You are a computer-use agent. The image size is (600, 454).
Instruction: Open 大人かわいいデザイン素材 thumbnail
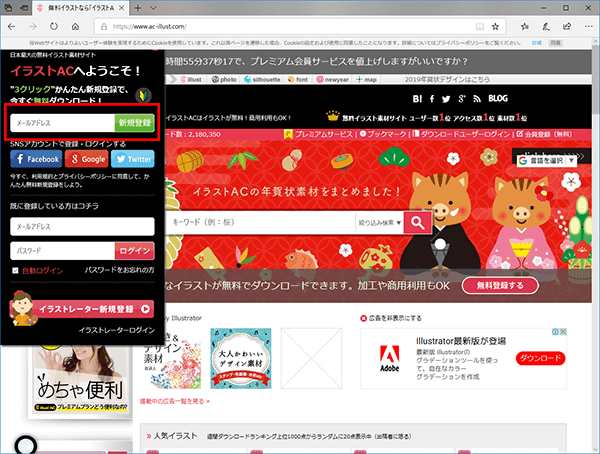pyautogui.click(x=241, y=358)
